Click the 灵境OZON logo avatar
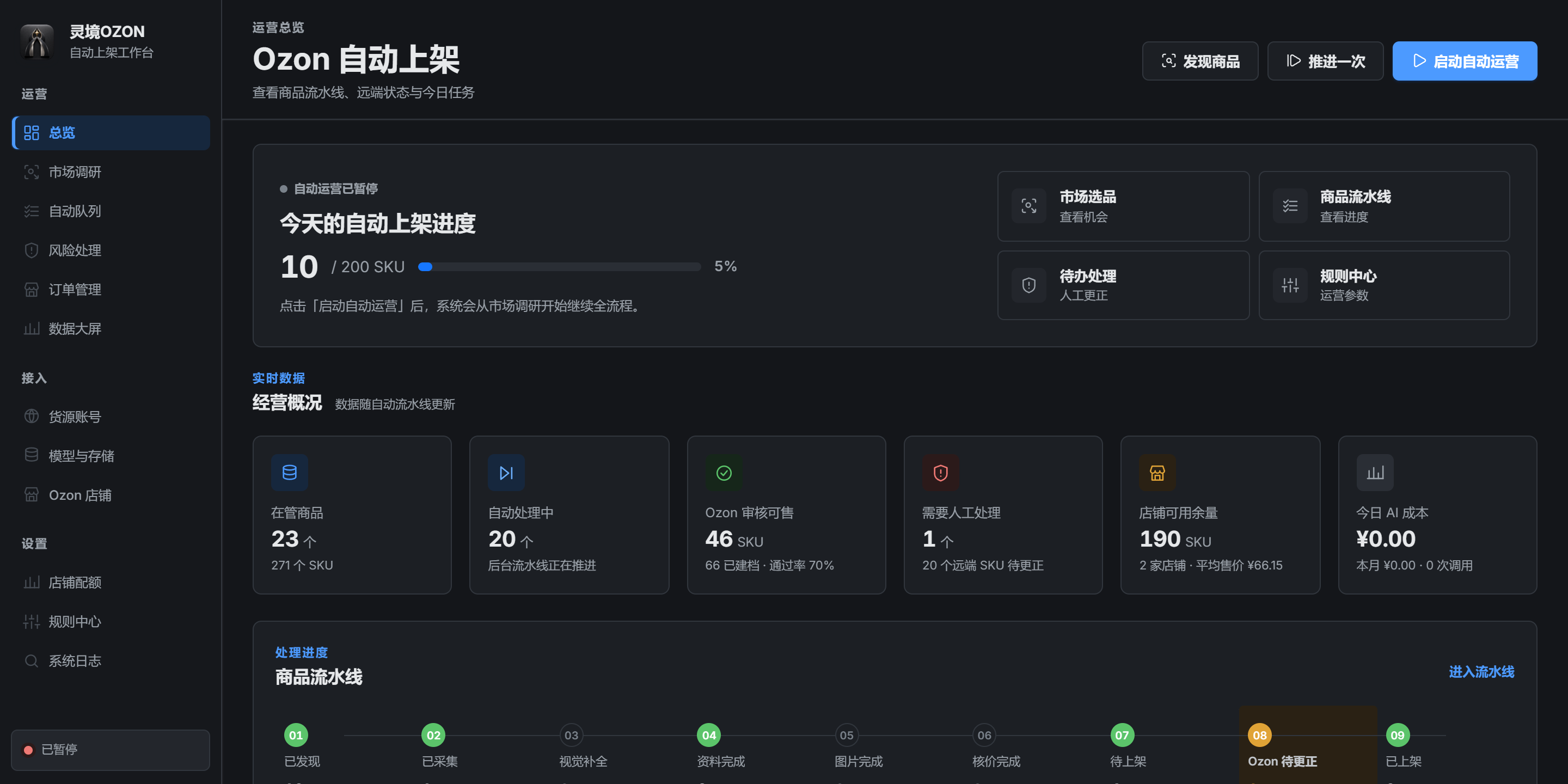The image size is (1568, 784). [37, 41]
